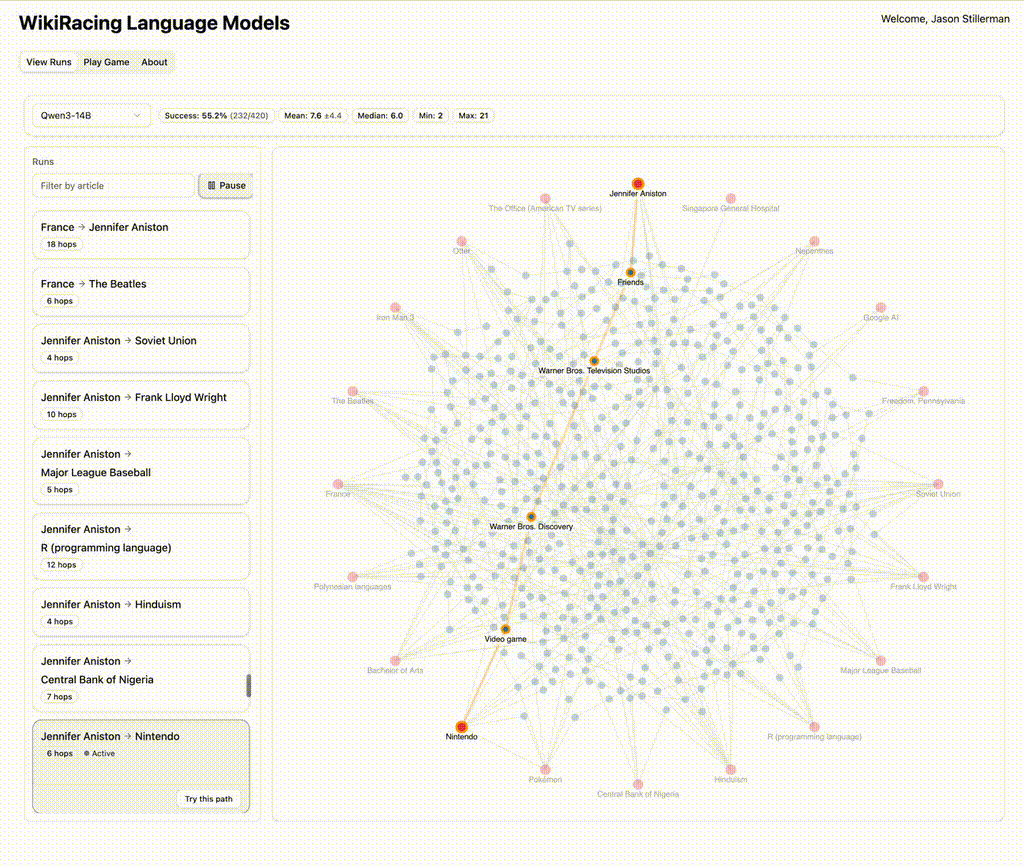
Task: Click the Hinduism graph node
Action: 731,769
